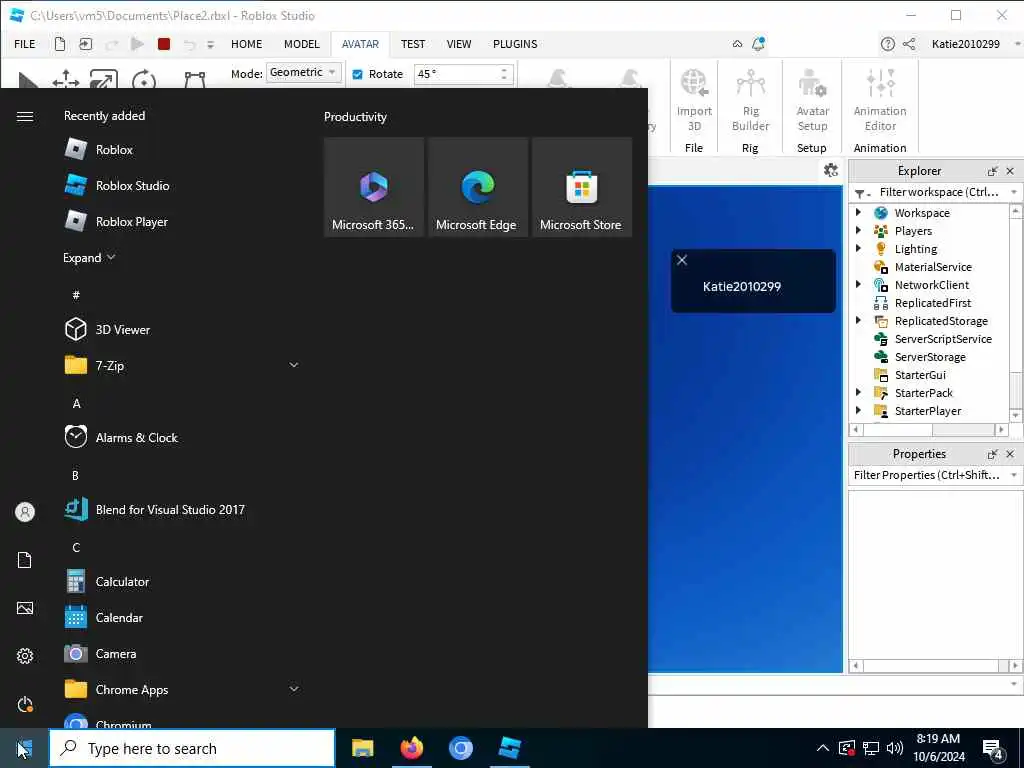Viewport: 1024px width, 768px height.
Task: Click the Windows Start button
Action: (x=24, y=748)
